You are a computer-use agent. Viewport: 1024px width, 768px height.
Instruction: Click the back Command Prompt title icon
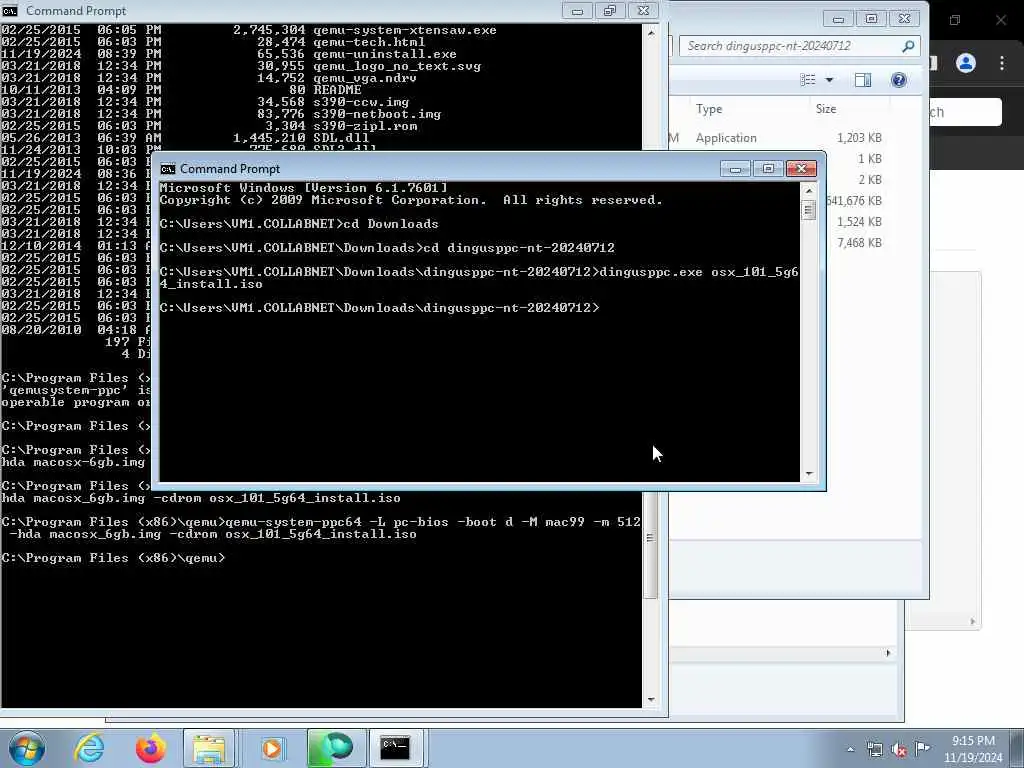pyautogui.click(x=10, y=10)
